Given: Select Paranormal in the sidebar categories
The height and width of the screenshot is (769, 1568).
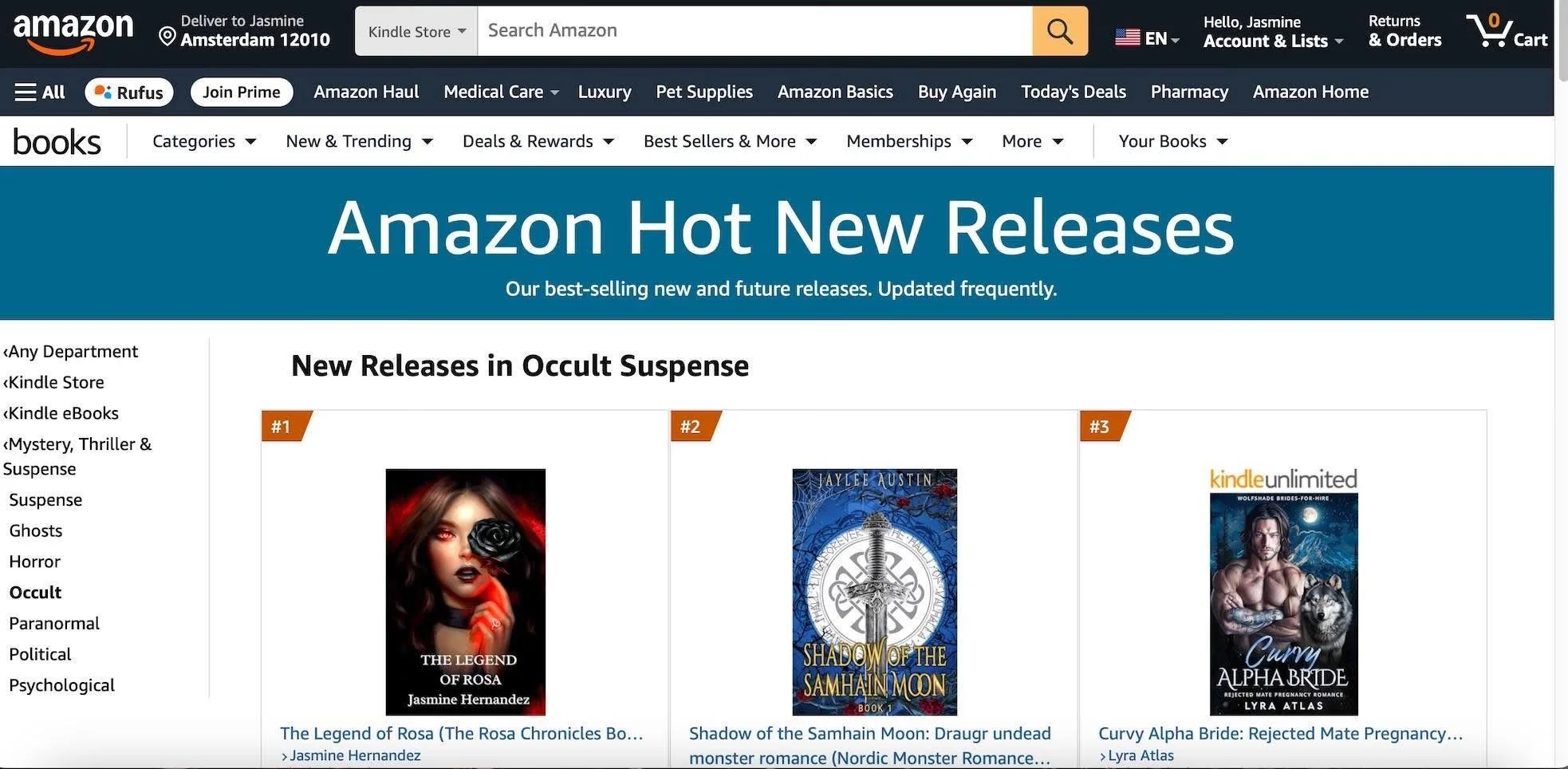Looking at the screenshot, I should tap(54, 623).
